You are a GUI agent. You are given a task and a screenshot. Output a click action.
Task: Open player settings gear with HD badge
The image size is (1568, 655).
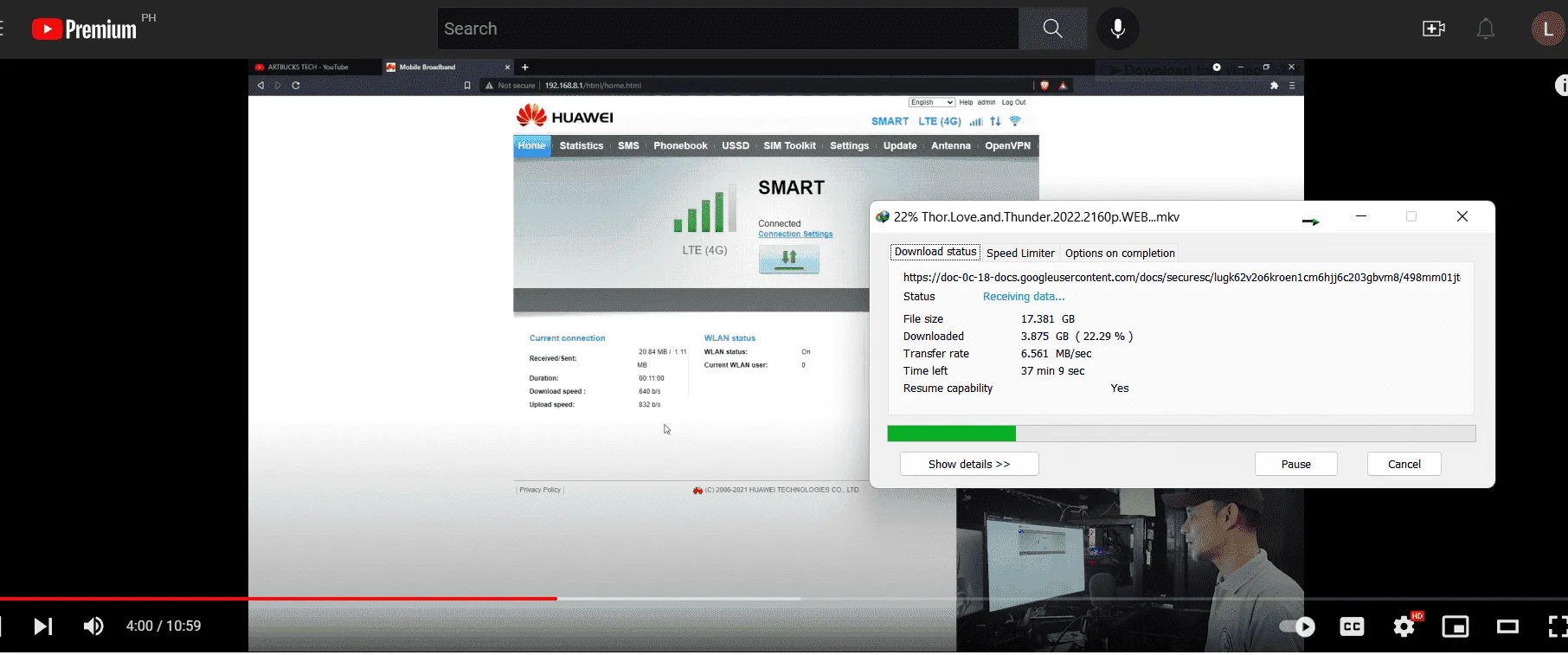tap(1405, 626)
